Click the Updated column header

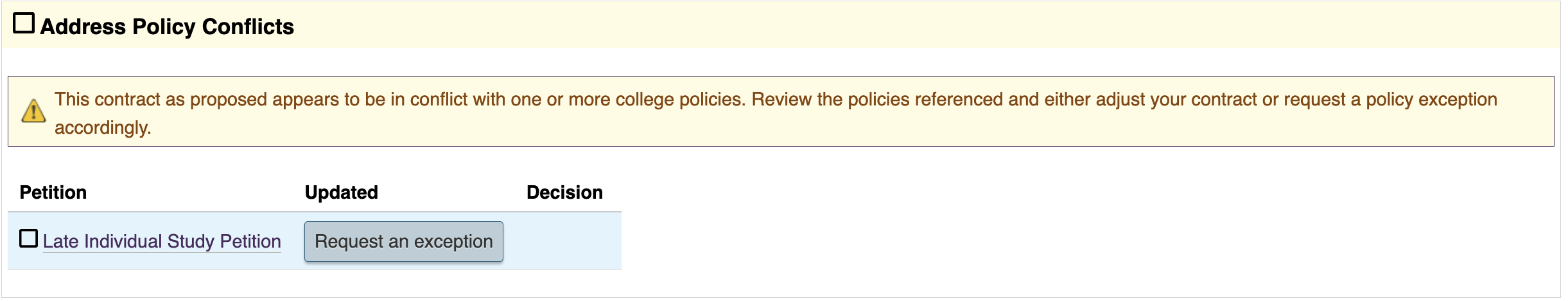pos(341,192)
